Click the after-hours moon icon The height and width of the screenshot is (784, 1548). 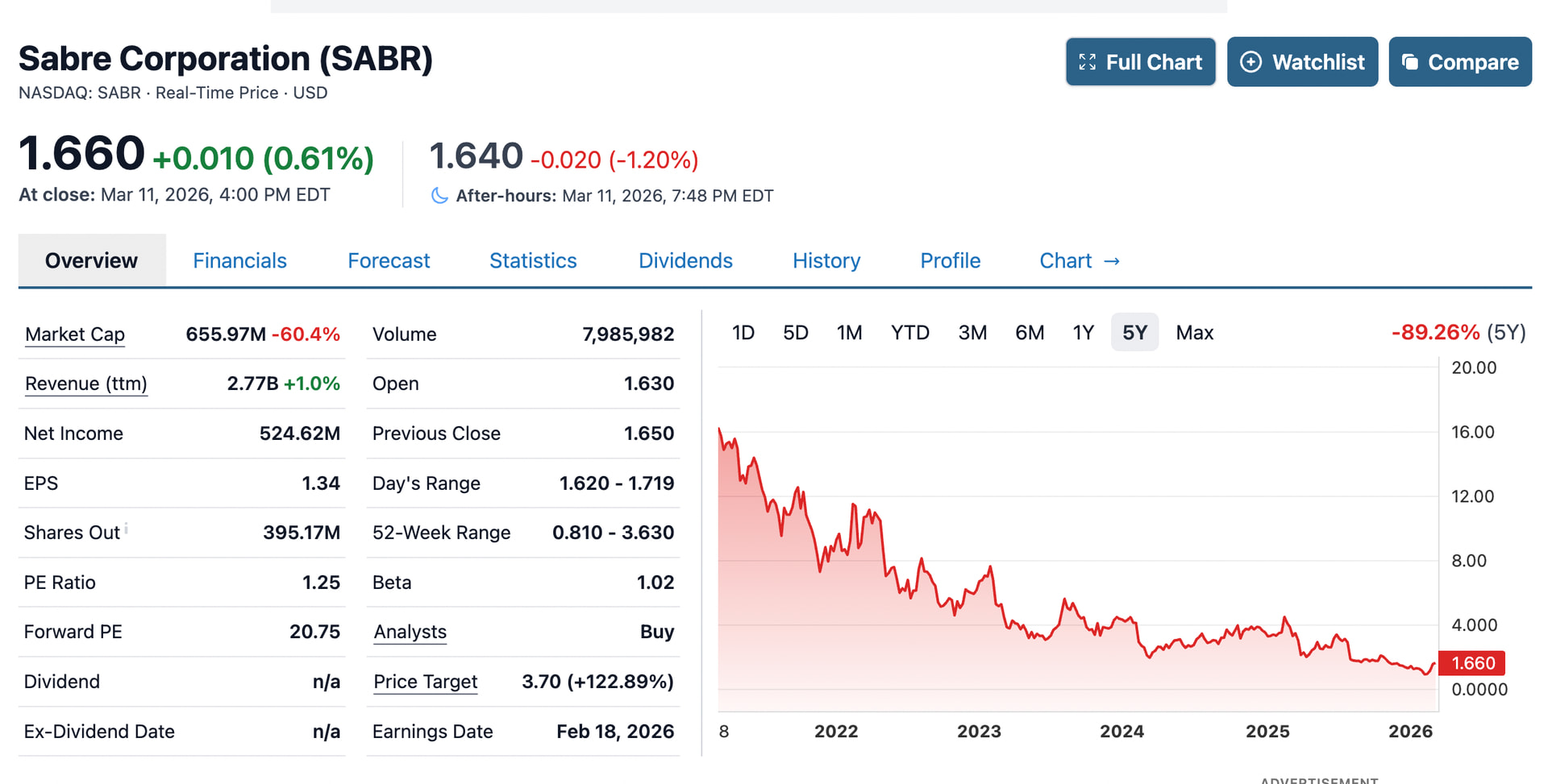[439, 196]
